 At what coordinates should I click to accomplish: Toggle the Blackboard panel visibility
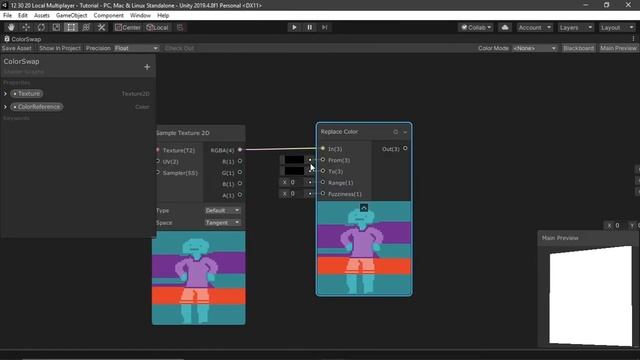pos(578,48)
